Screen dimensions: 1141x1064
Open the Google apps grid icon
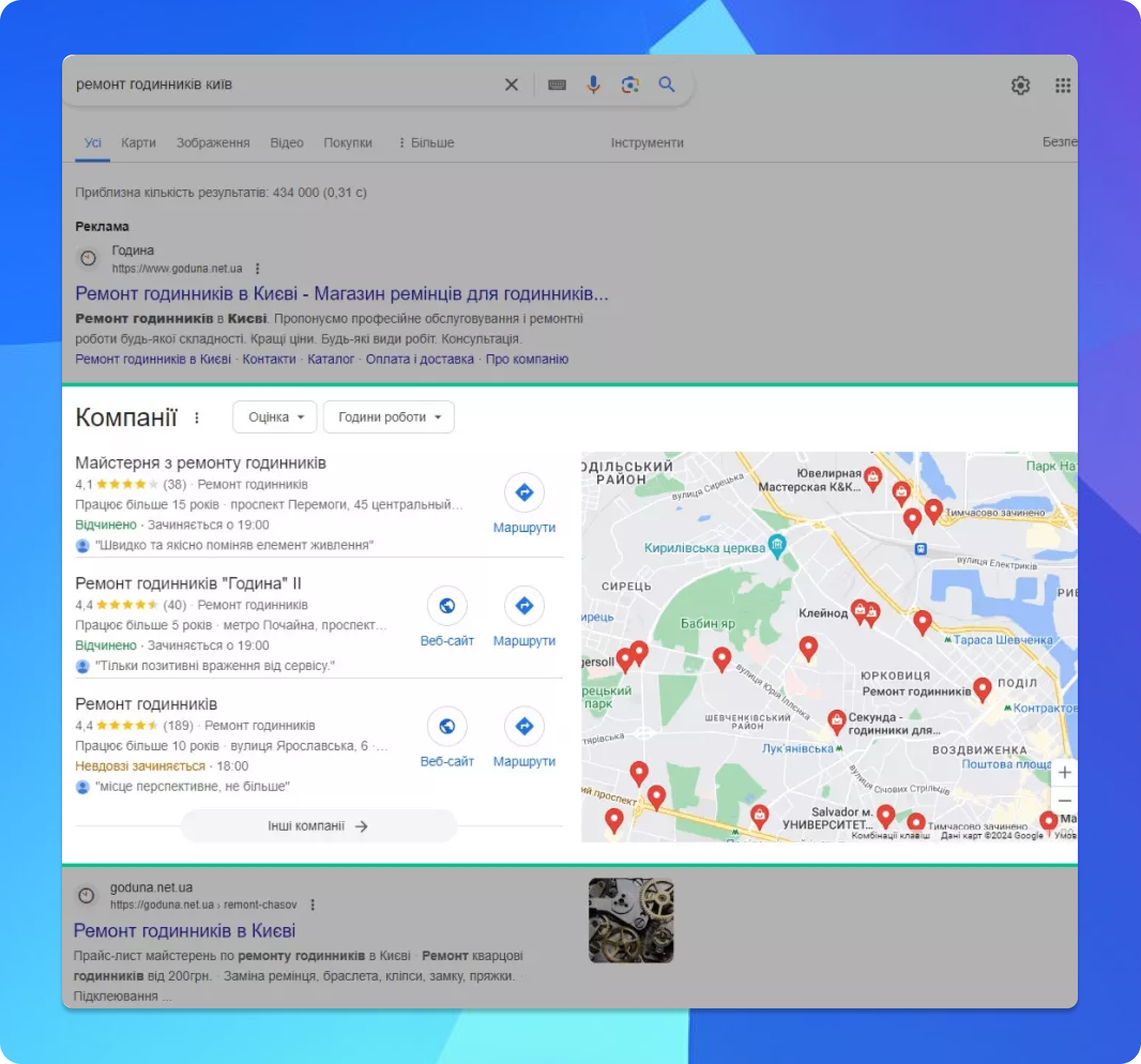tap(1062, 86)
